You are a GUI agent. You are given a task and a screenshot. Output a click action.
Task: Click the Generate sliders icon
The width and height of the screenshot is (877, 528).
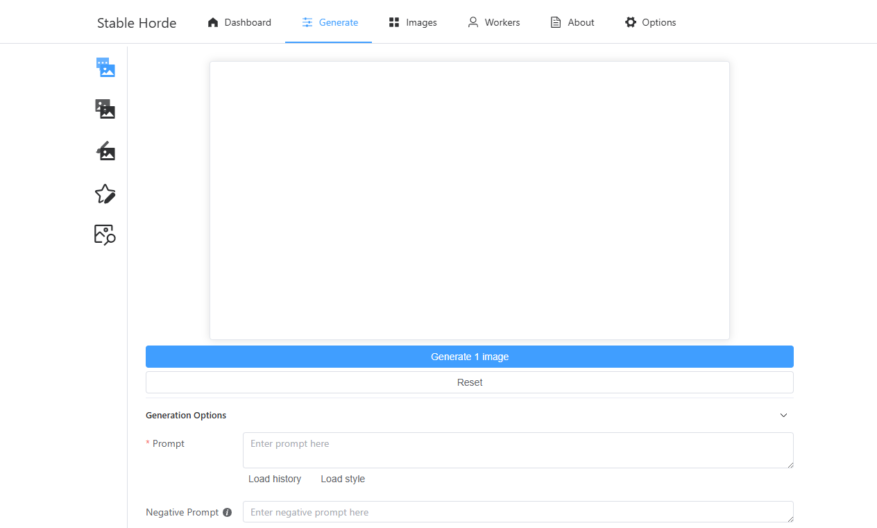click(x=307, y=22)
